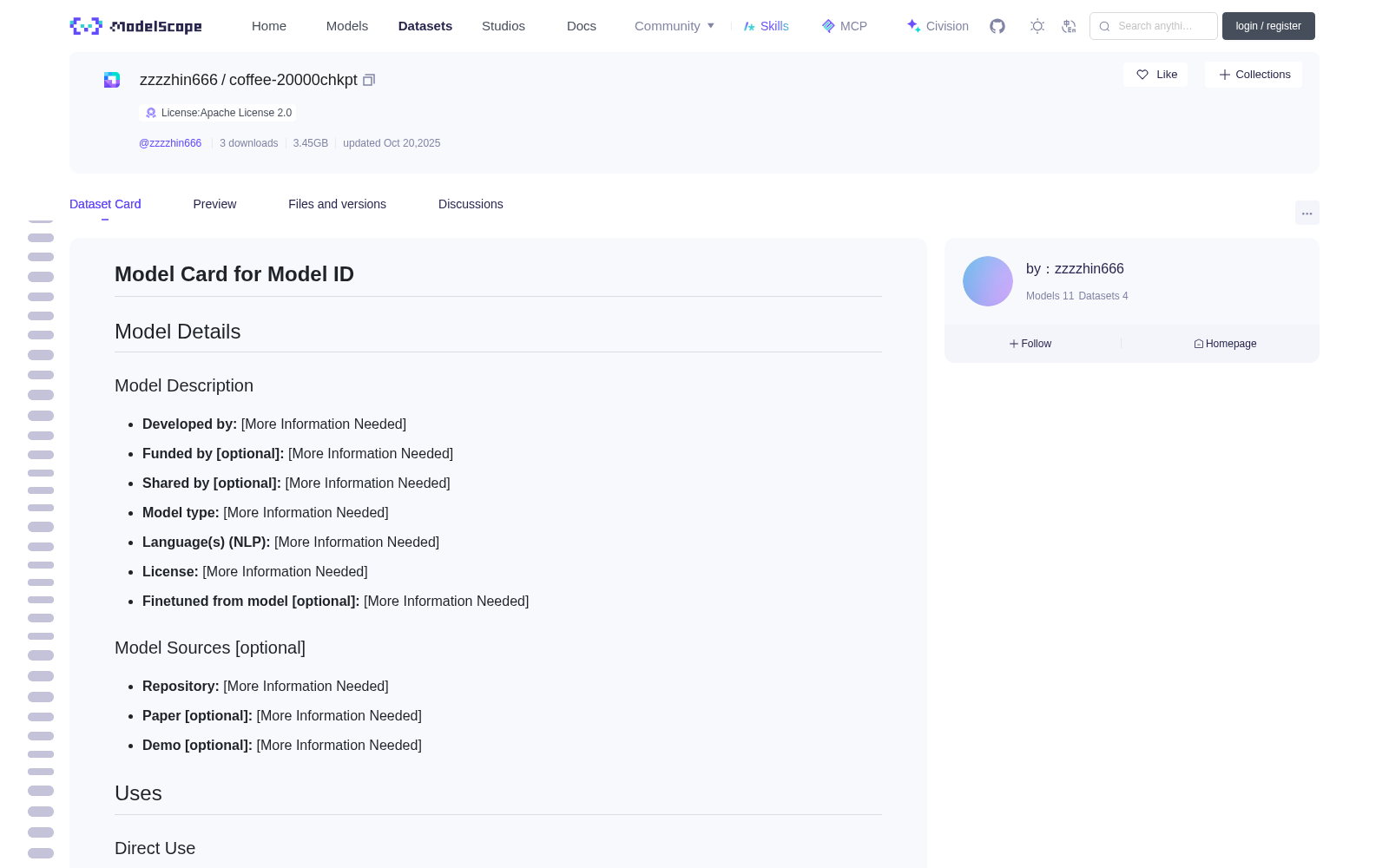The height and width of the screenshot is (868, 1389).
Task: Click the License: Apache License 2.0 tag
Action: coord(218,113)
